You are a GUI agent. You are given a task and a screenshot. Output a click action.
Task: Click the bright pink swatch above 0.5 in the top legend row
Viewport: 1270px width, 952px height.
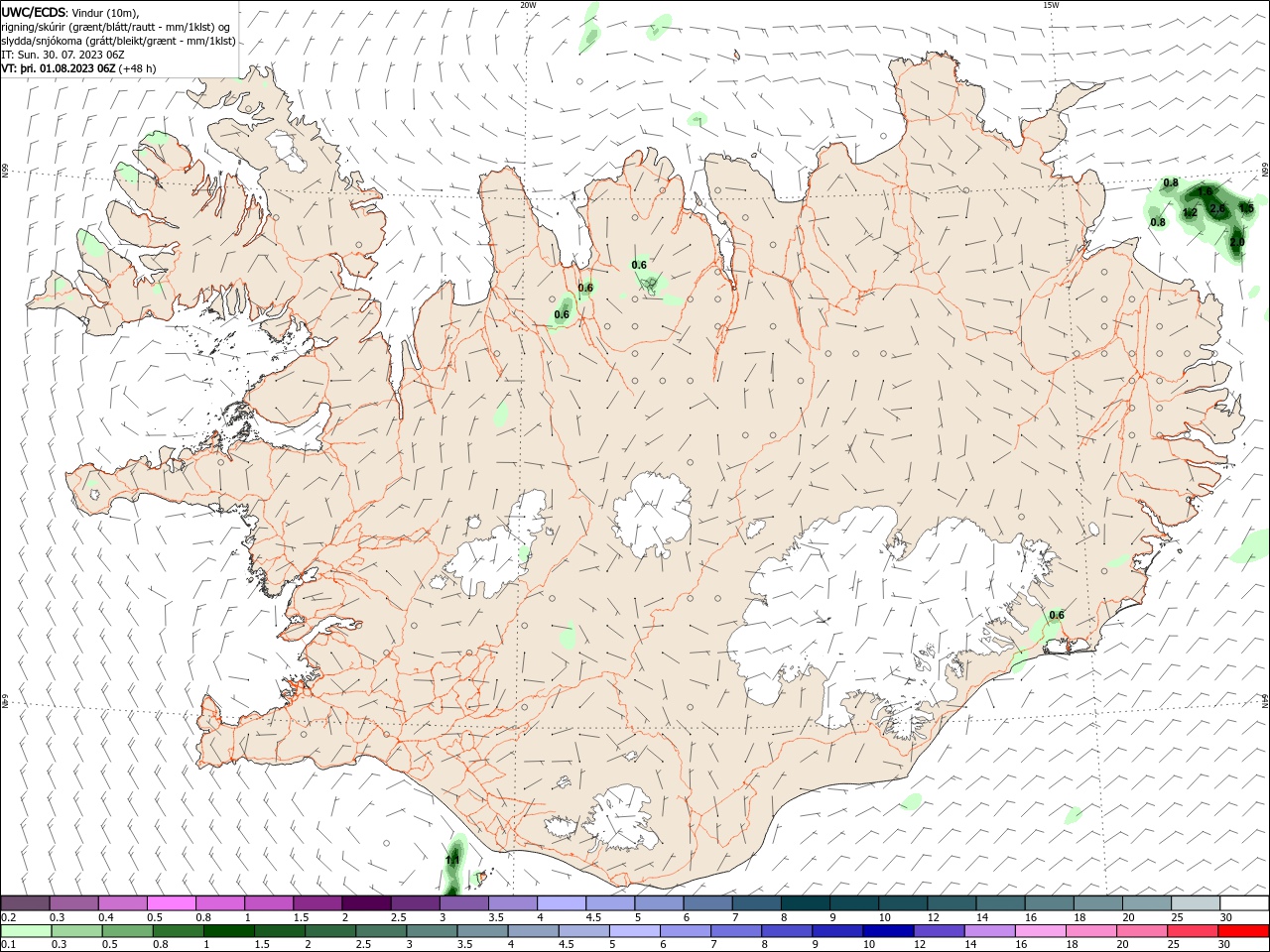(x=171, y=903)
